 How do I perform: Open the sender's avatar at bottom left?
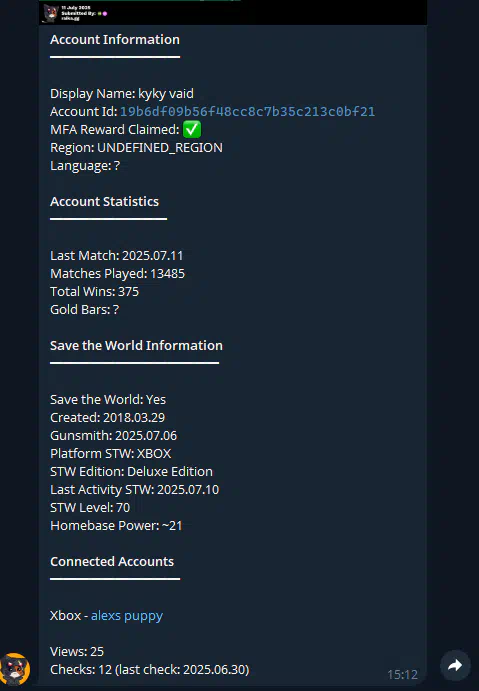click(x=15, y=669)
